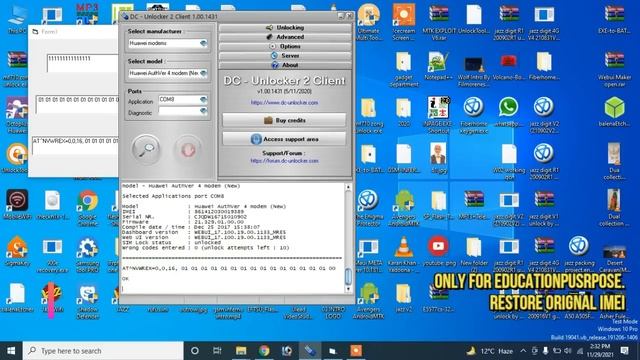This screenshot has height=360, width=640.
Task: Open the Select manufacturer dropdown showing Huawei modems
Action: (168, 43)
